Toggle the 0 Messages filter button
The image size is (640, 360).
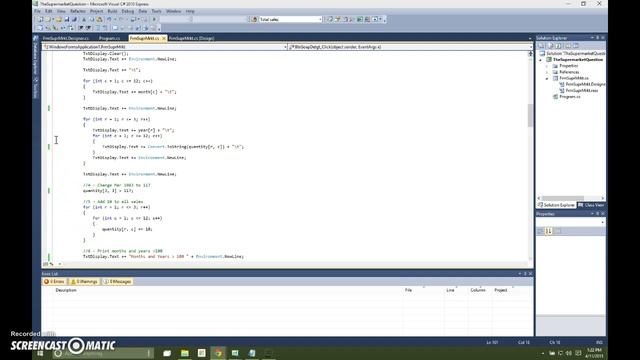(x=118, y=282)
